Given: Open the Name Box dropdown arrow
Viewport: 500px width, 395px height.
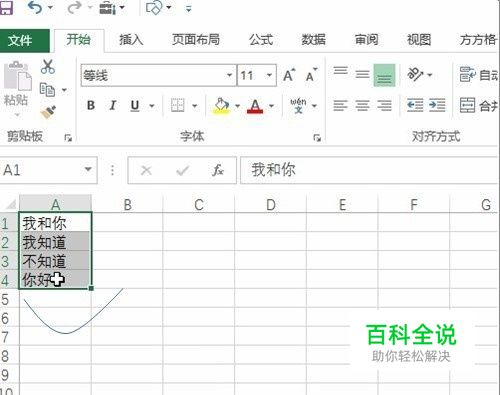Looking at the screenshot, I should [x=88, y=169].
